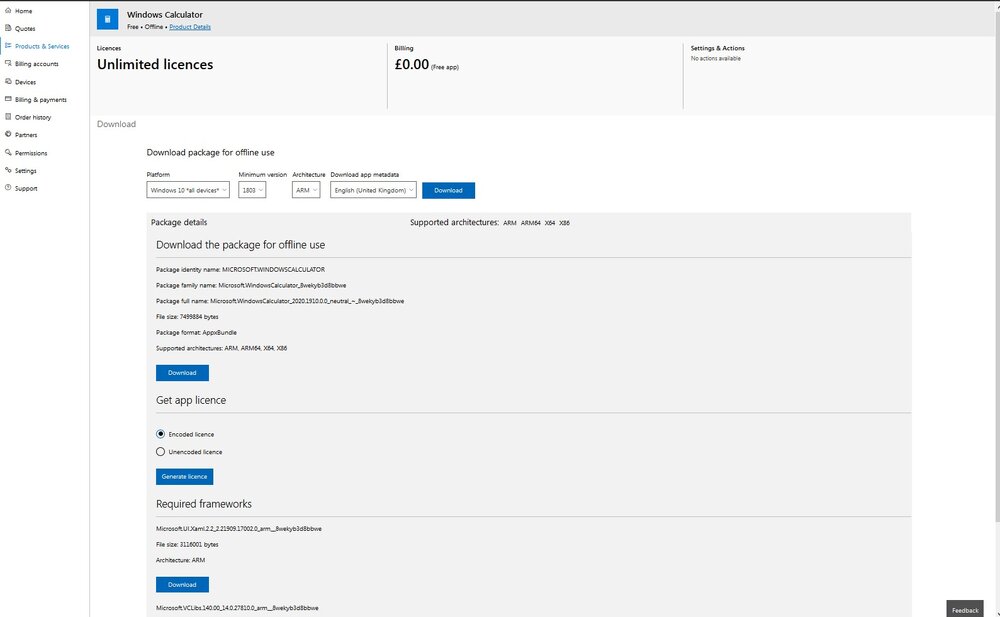This screenshot has width=1000, height=617.
Task: Click the £0.00 billing amount
Action: (412, 64)
